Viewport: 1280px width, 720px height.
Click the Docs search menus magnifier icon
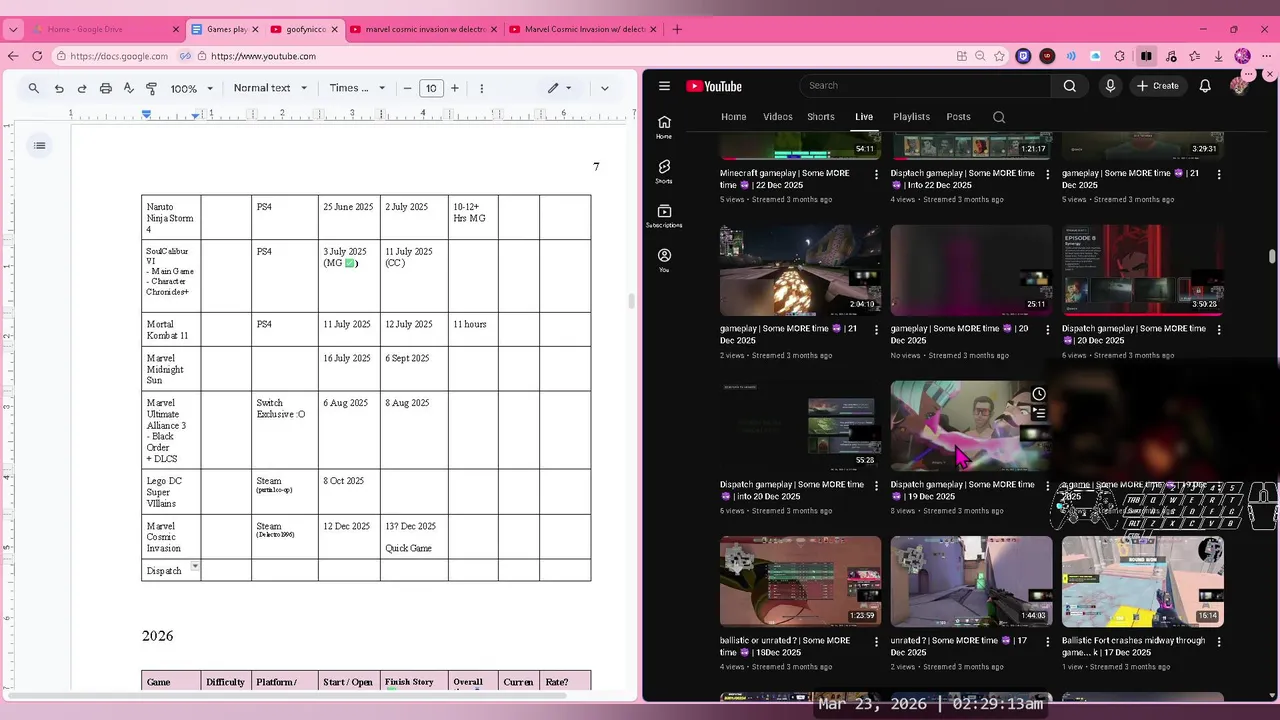tap(34, 88)
